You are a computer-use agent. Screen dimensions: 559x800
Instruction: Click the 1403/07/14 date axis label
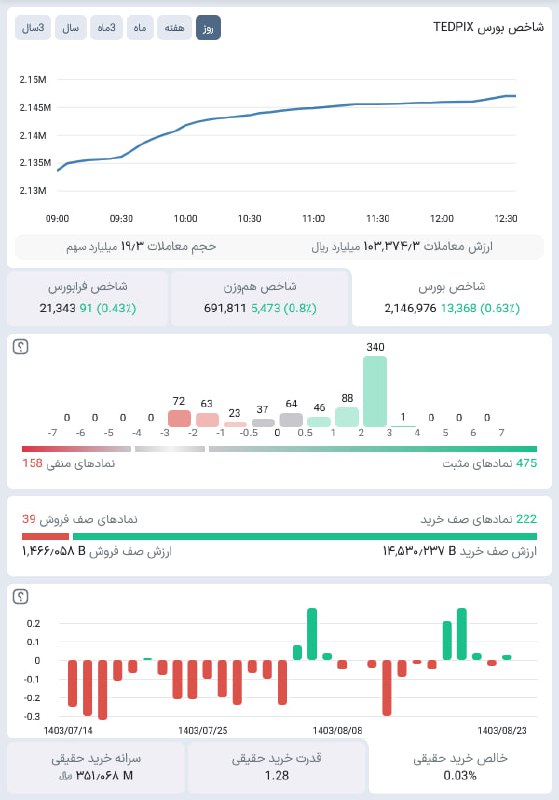tap(68, 731)
